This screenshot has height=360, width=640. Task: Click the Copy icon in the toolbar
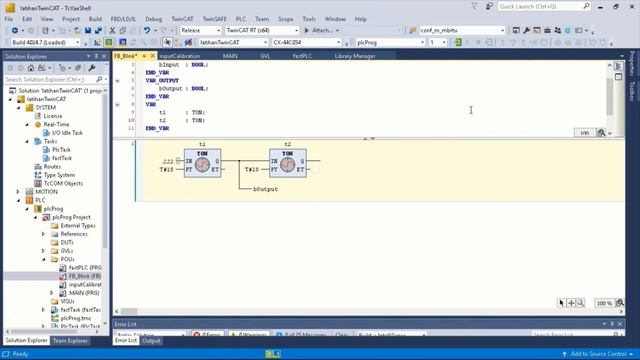[122, 31]
